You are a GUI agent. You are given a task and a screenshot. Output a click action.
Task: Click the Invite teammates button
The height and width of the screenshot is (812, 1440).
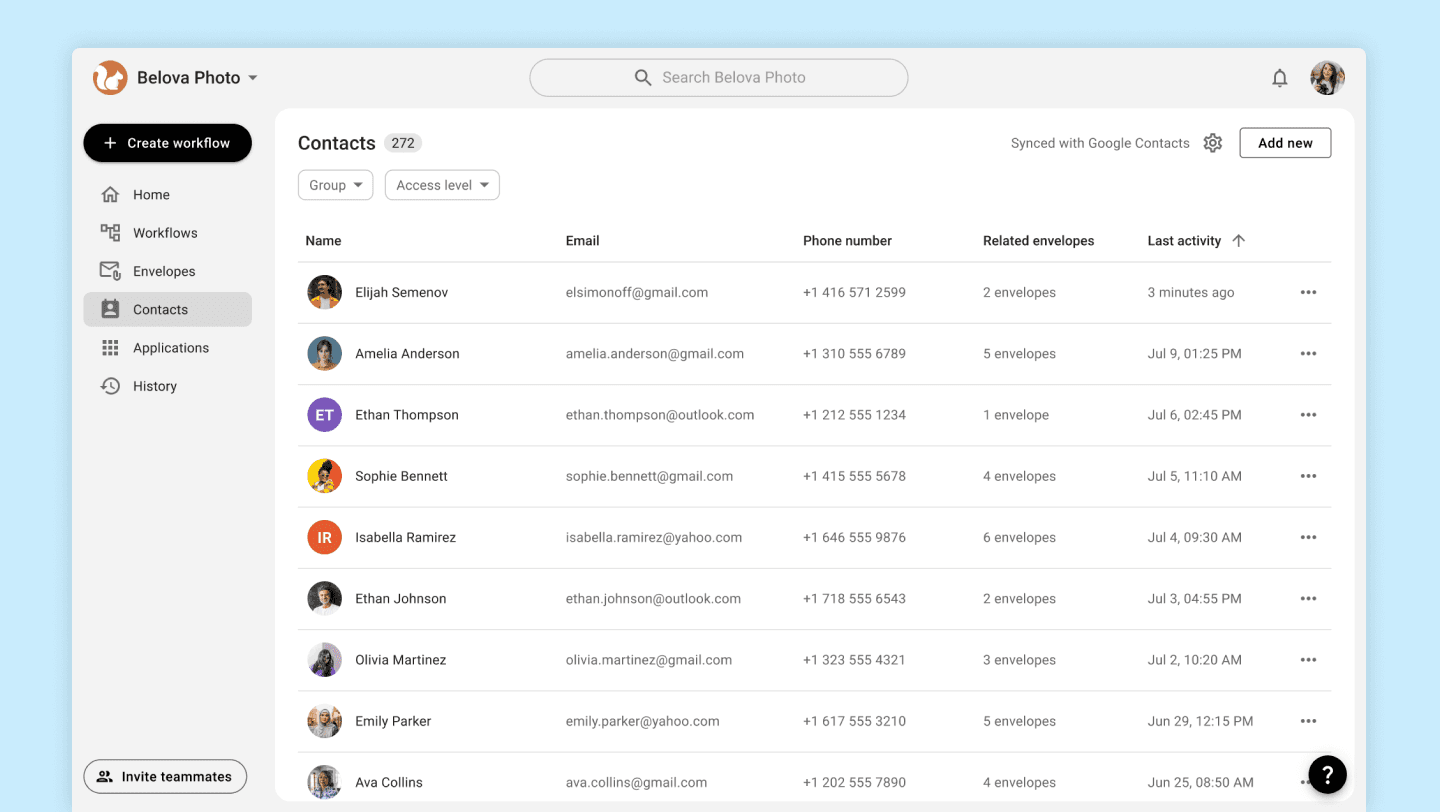(165, 777)
